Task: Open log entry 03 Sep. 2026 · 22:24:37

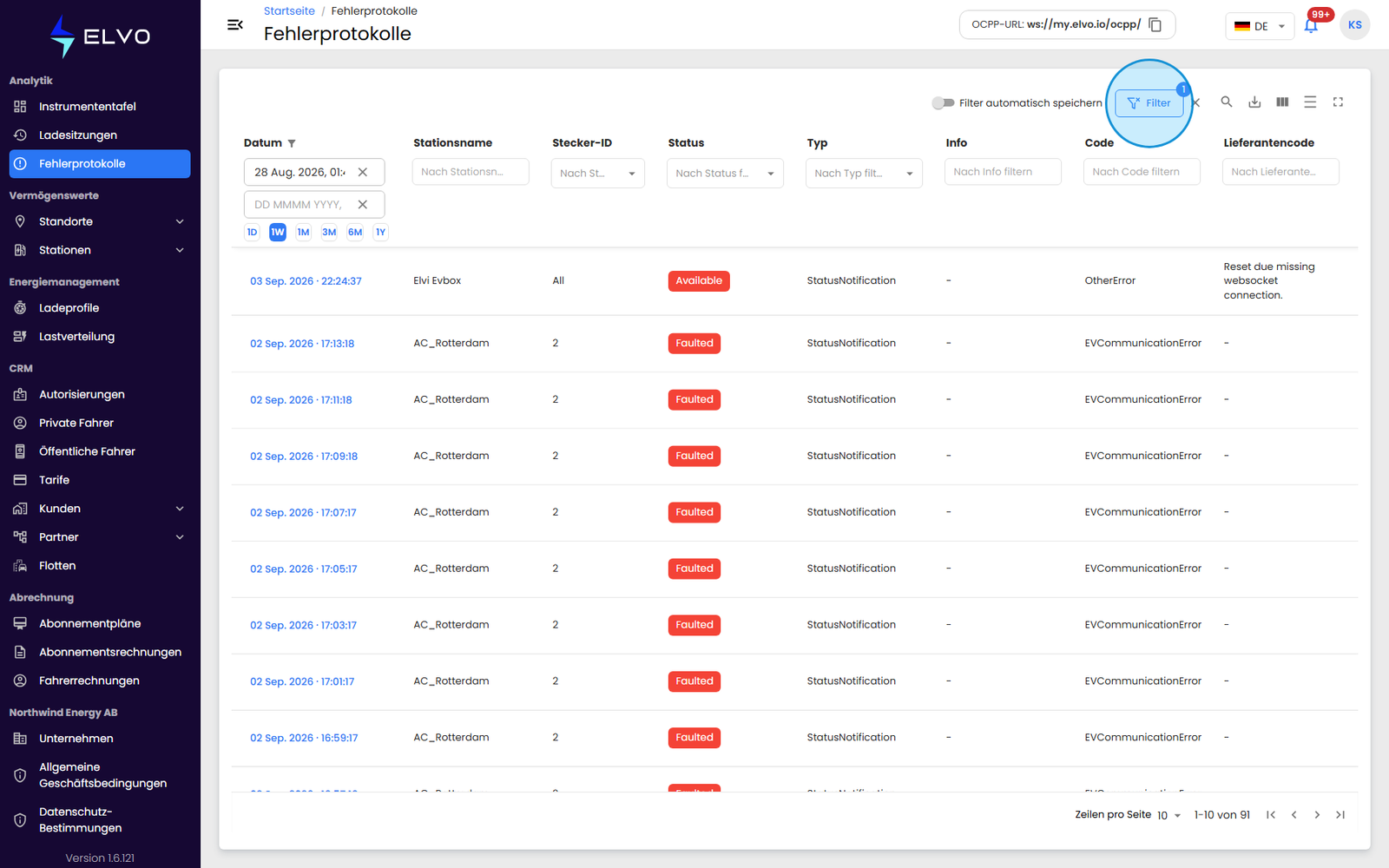Action: pos(306,281)
